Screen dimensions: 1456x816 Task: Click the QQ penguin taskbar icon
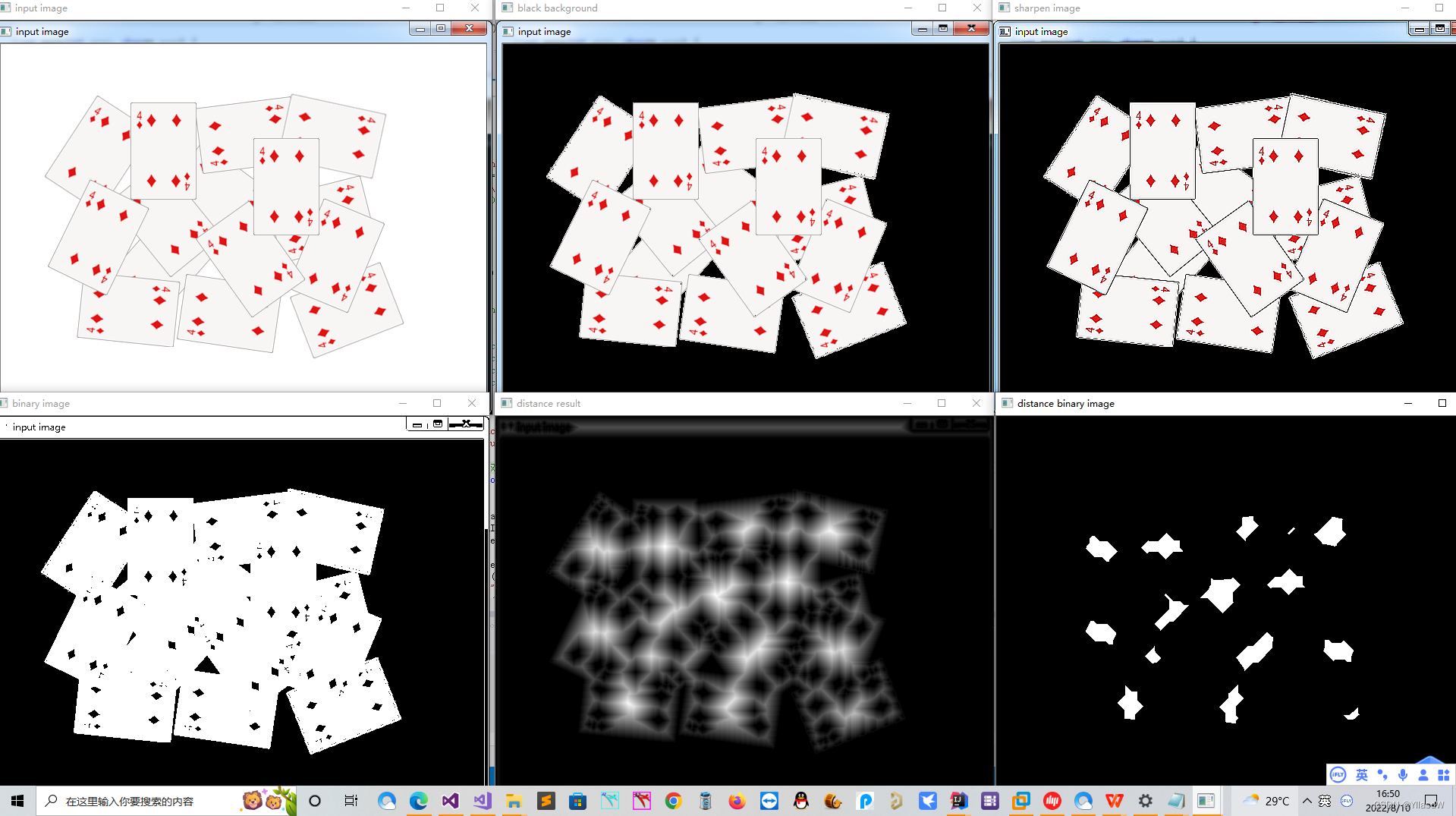[x=800, y=801]
